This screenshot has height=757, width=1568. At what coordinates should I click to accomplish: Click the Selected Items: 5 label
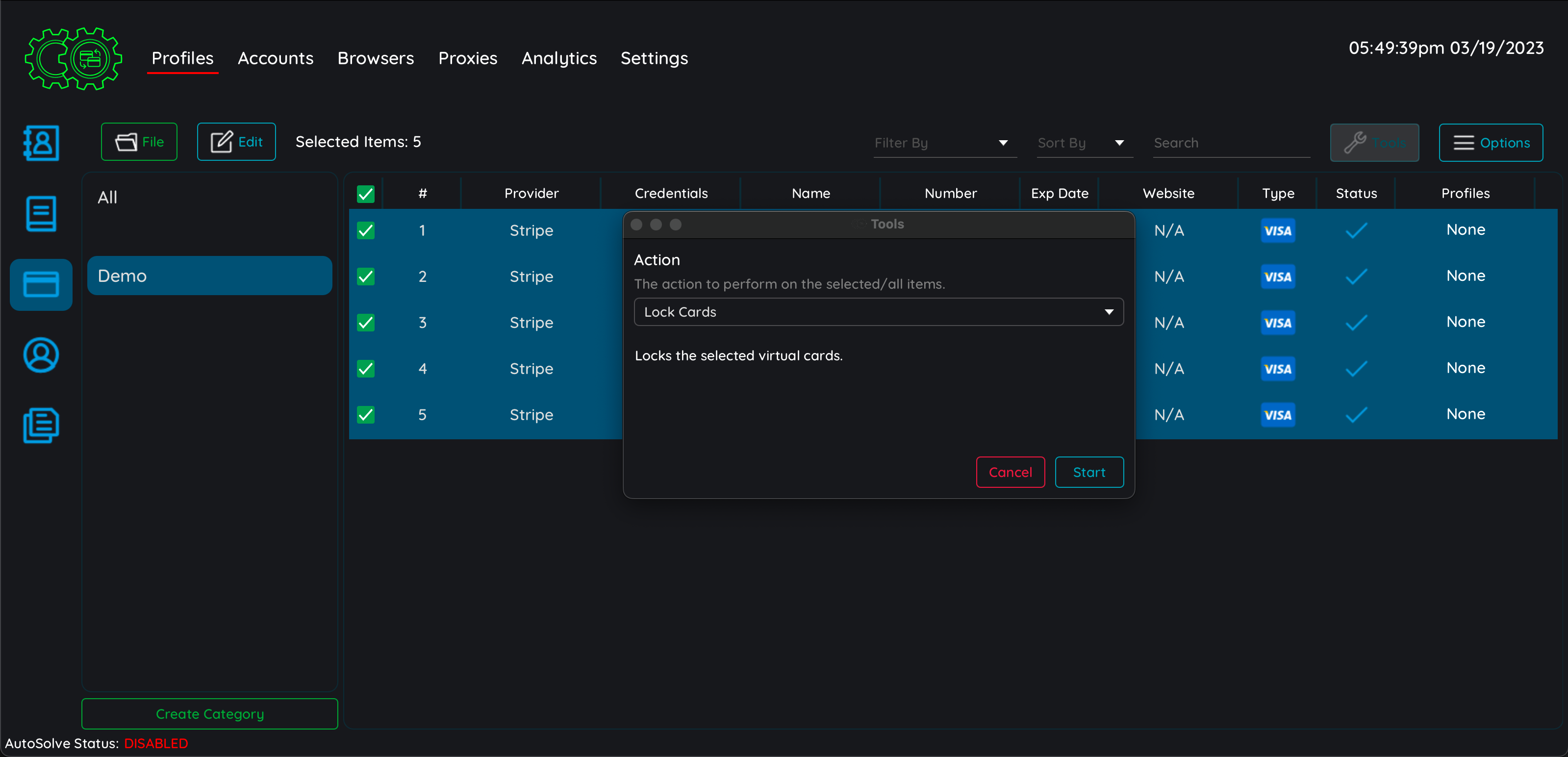(x=358, y=142)
